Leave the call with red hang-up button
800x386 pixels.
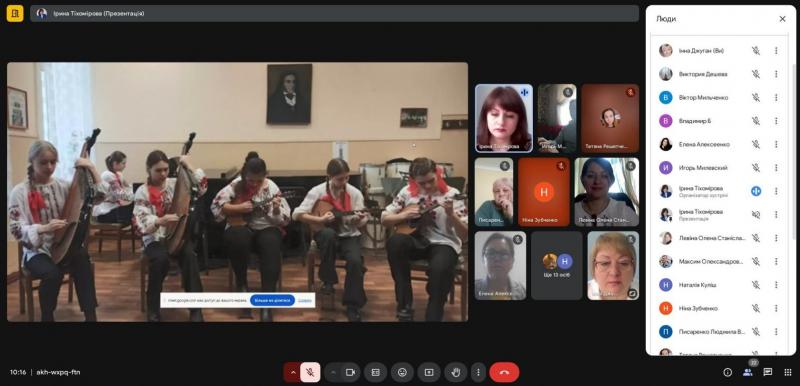click(x=504, y=372)
